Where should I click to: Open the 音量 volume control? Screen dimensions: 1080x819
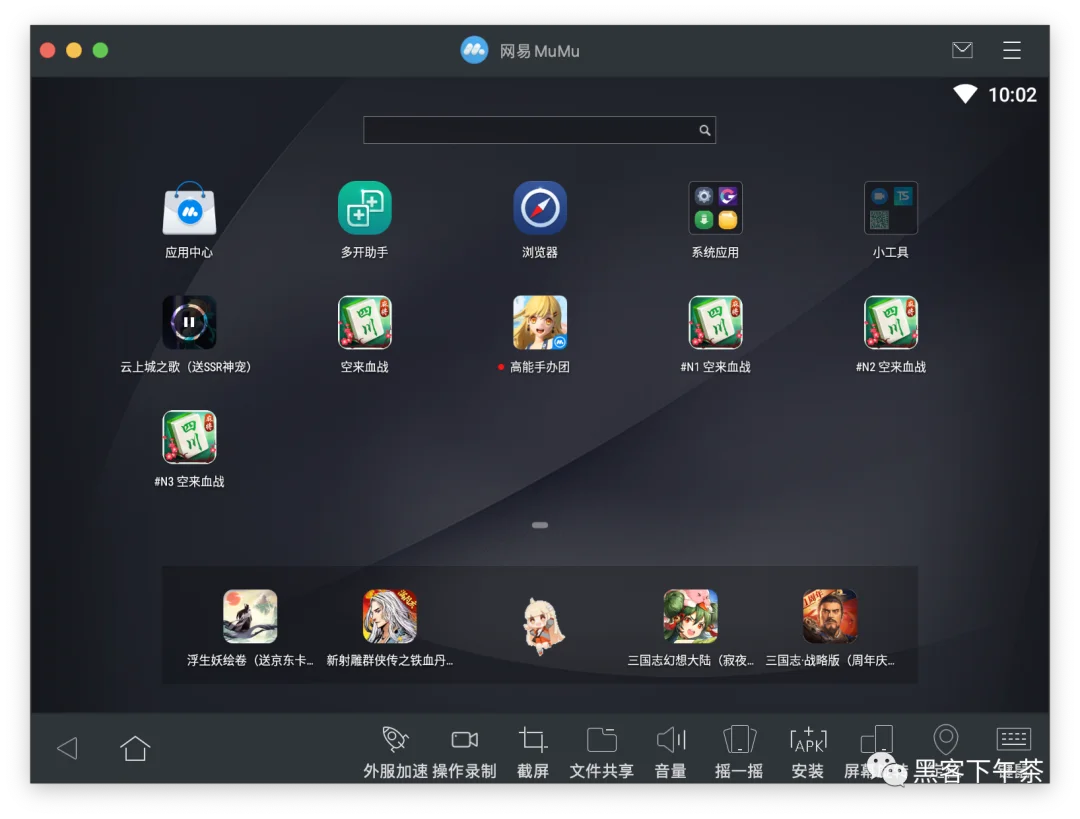[x=671, y=751]
